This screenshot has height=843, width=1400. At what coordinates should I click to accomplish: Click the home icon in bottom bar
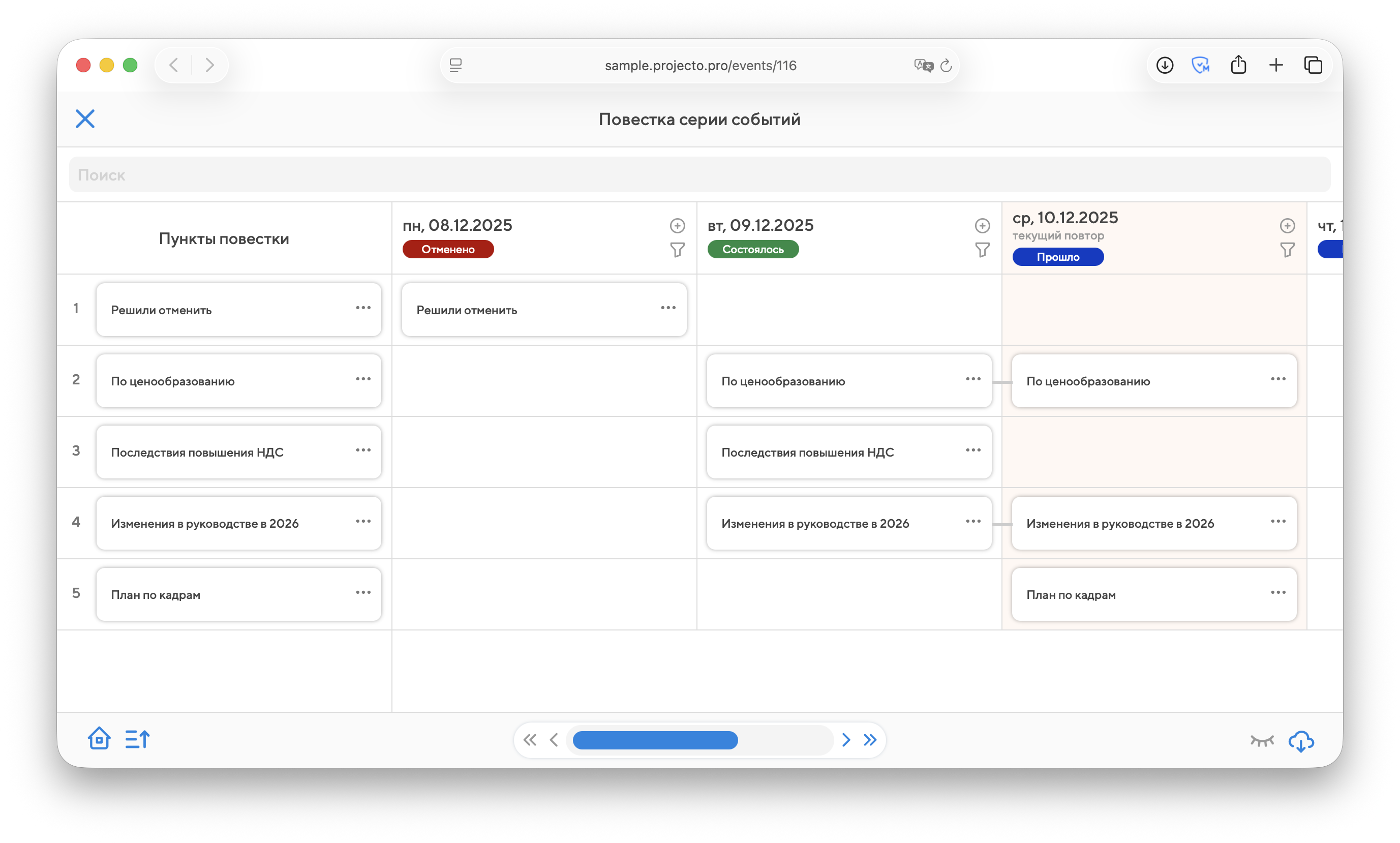(99, 739)
